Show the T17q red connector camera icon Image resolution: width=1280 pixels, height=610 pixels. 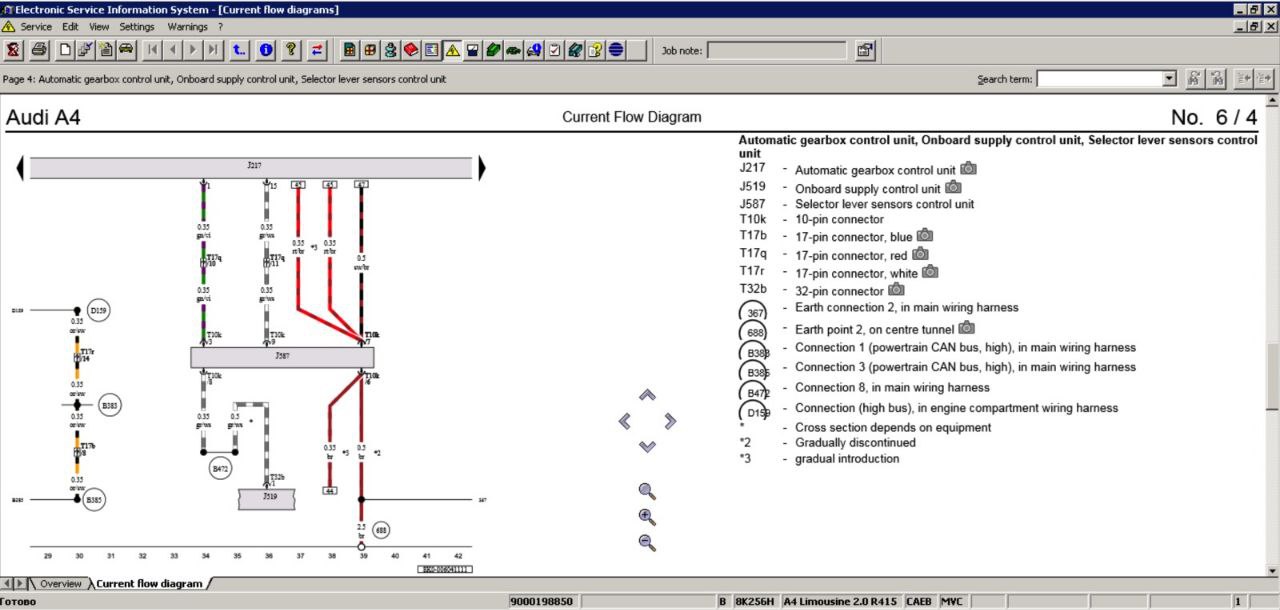[920, 254]
